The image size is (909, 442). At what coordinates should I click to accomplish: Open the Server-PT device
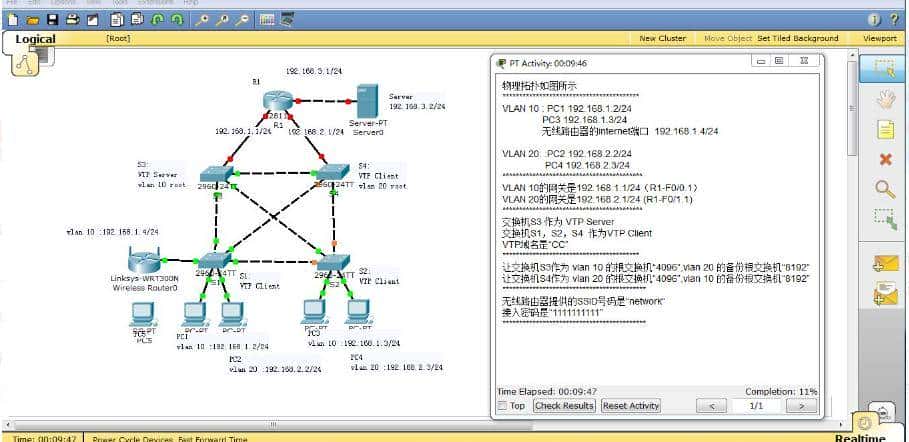[x=366, y=101]
